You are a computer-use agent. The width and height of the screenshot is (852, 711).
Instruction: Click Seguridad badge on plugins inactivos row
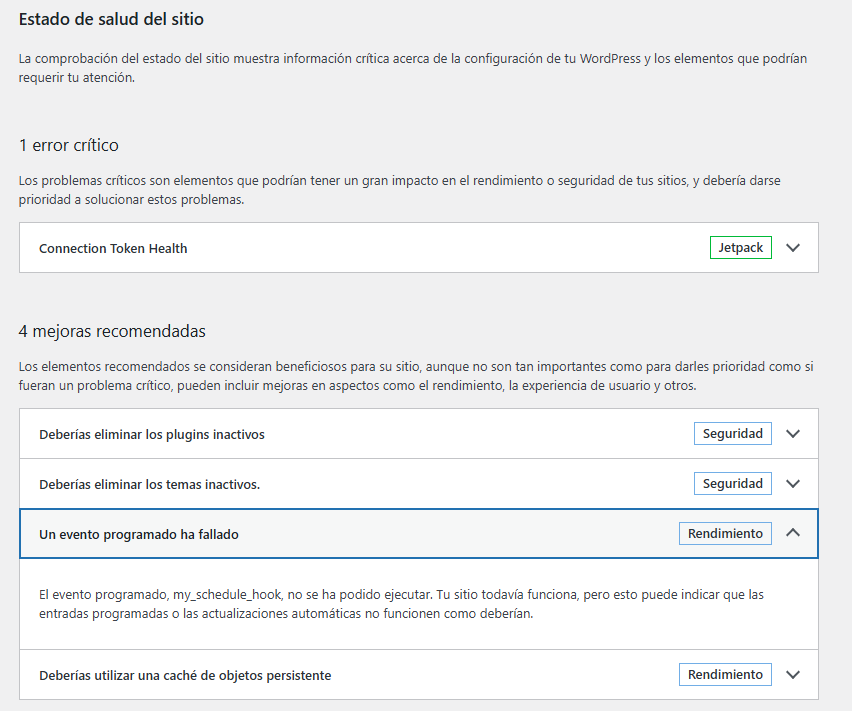(x=732, y=433)
